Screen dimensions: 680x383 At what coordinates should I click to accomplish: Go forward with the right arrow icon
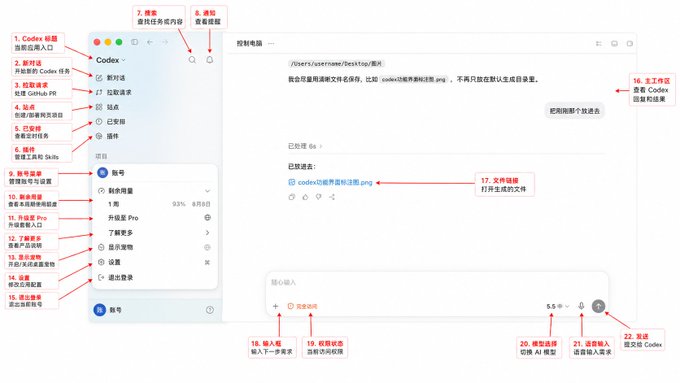[165, 42]
